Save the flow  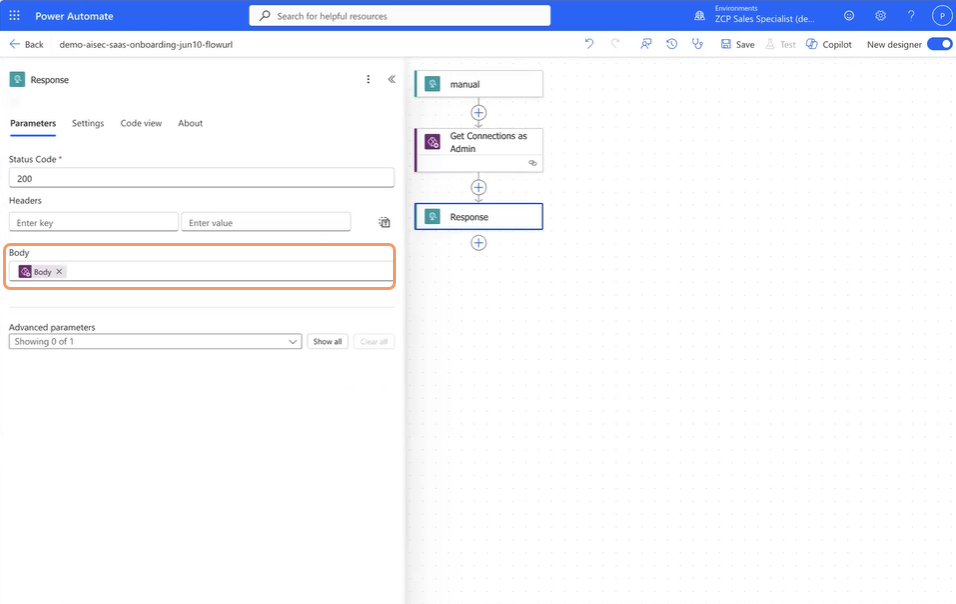(x=738, y=44)
